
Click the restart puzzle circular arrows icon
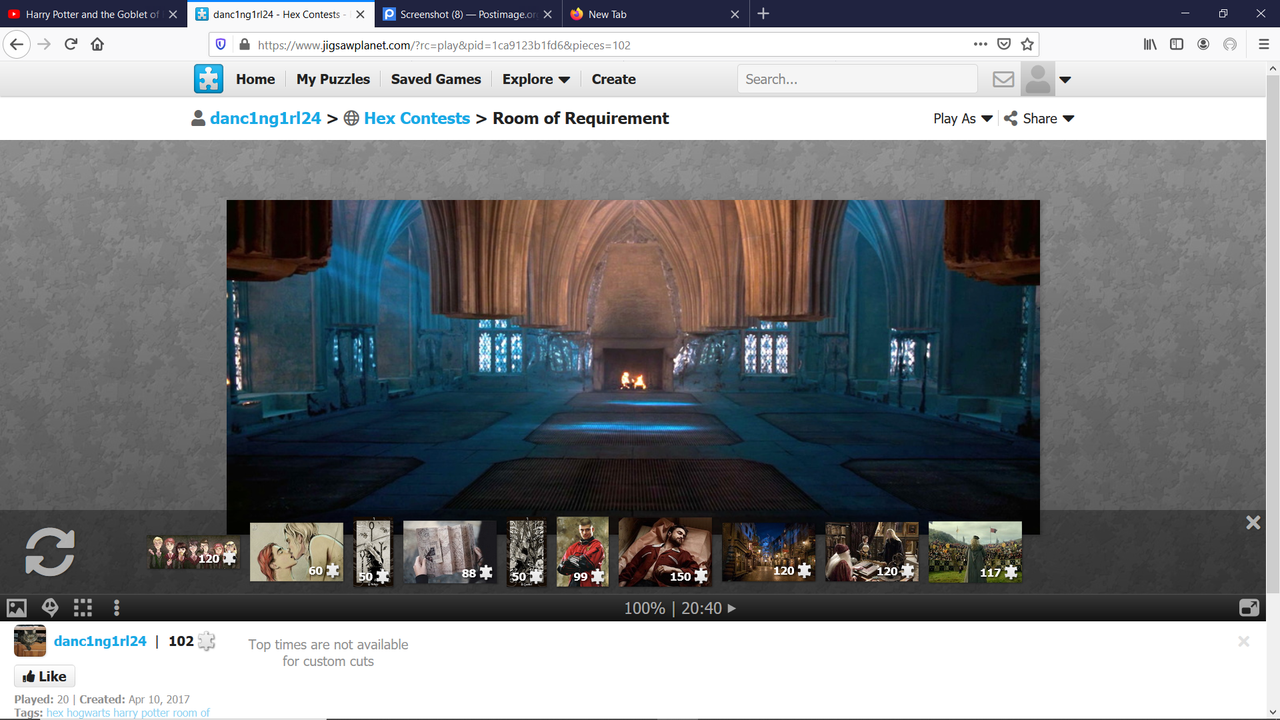click(x=50, y=551)
